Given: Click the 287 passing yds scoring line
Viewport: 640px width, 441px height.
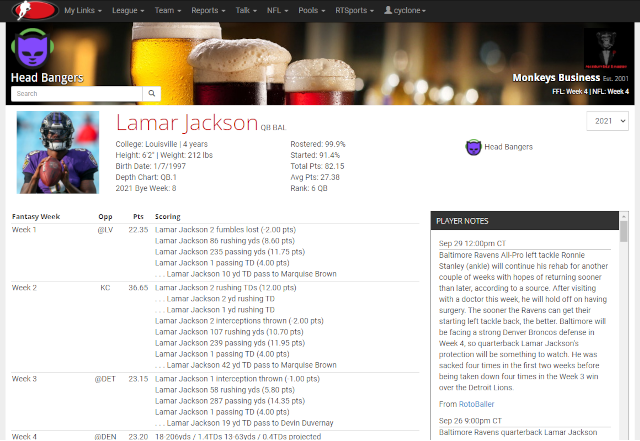Looking at the screenshot, I should (x=230, y=401).
